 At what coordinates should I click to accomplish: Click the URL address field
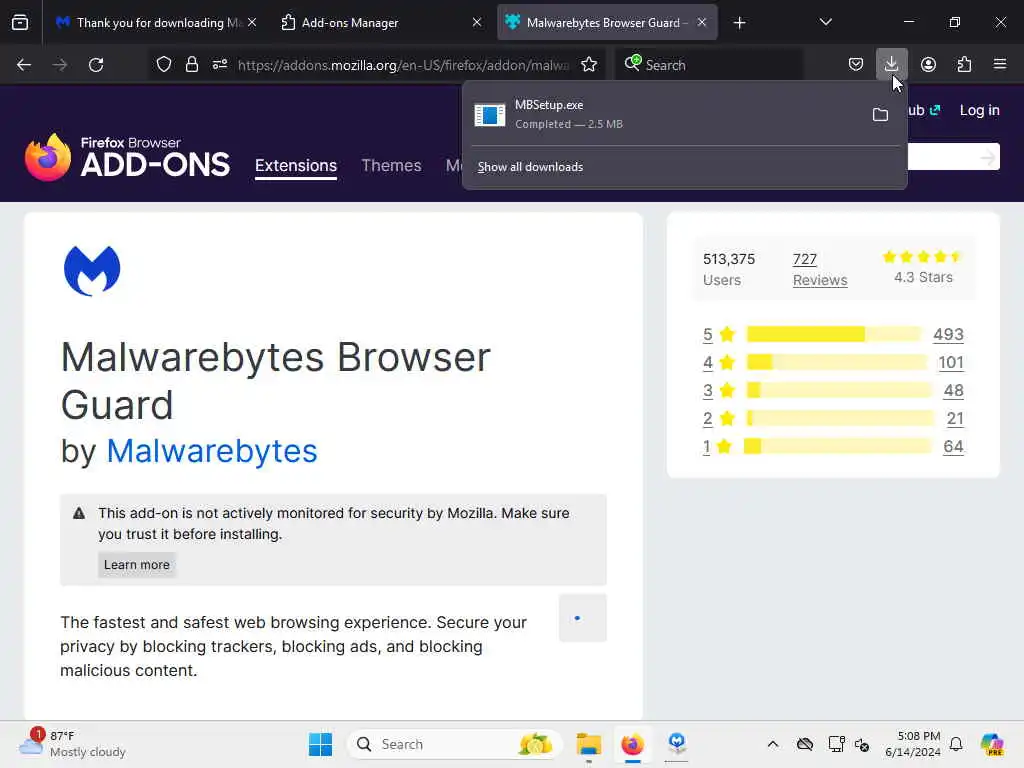coord(403,65)
